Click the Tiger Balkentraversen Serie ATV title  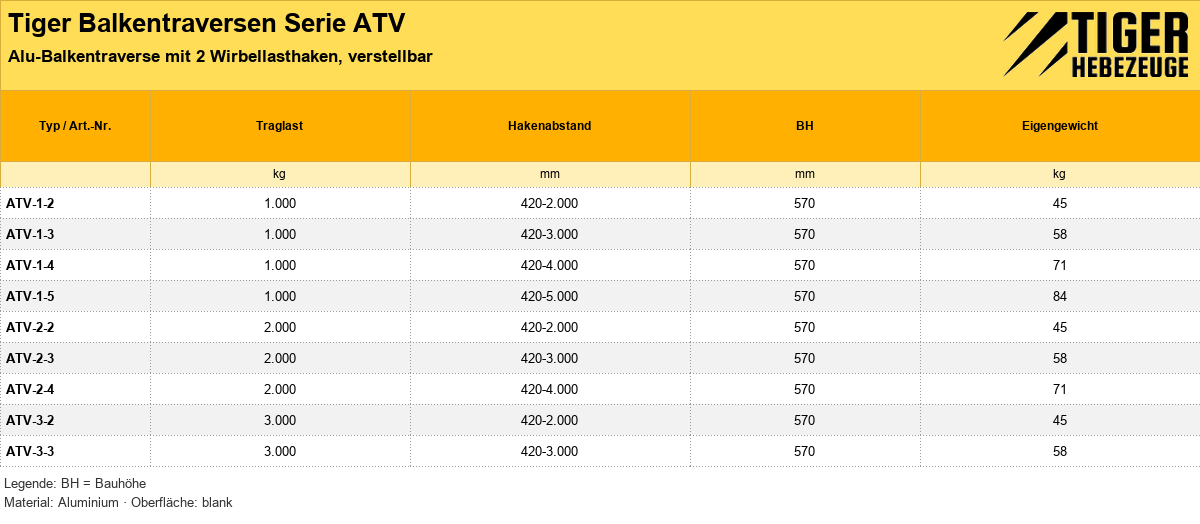coord(207,24)
